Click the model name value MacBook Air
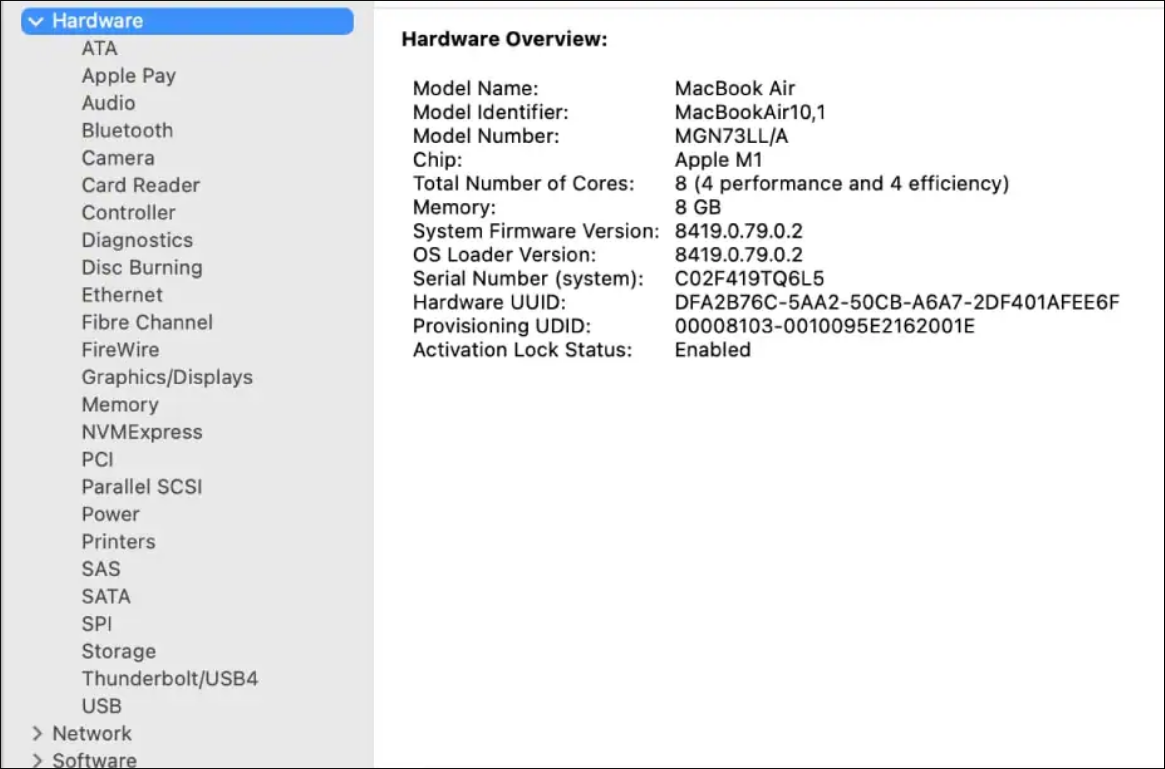Image resolution: width=1165 pixels, height=769 pixels. (735, 88)
